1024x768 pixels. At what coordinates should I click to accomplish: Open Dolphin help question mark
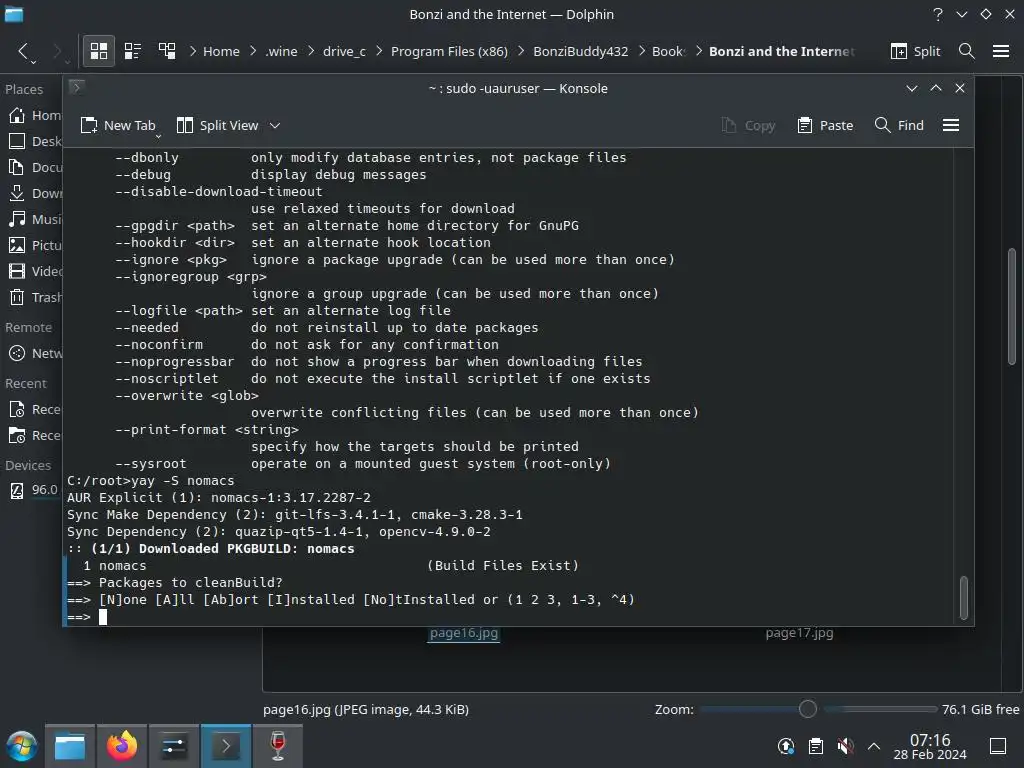click(938, 14)
